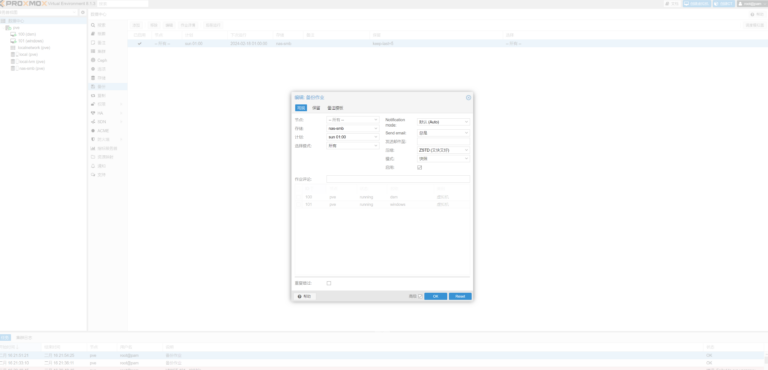Toggle the advanced checkbox next to OK
This screenshot has width=768, height=370.
click(420, 296)
